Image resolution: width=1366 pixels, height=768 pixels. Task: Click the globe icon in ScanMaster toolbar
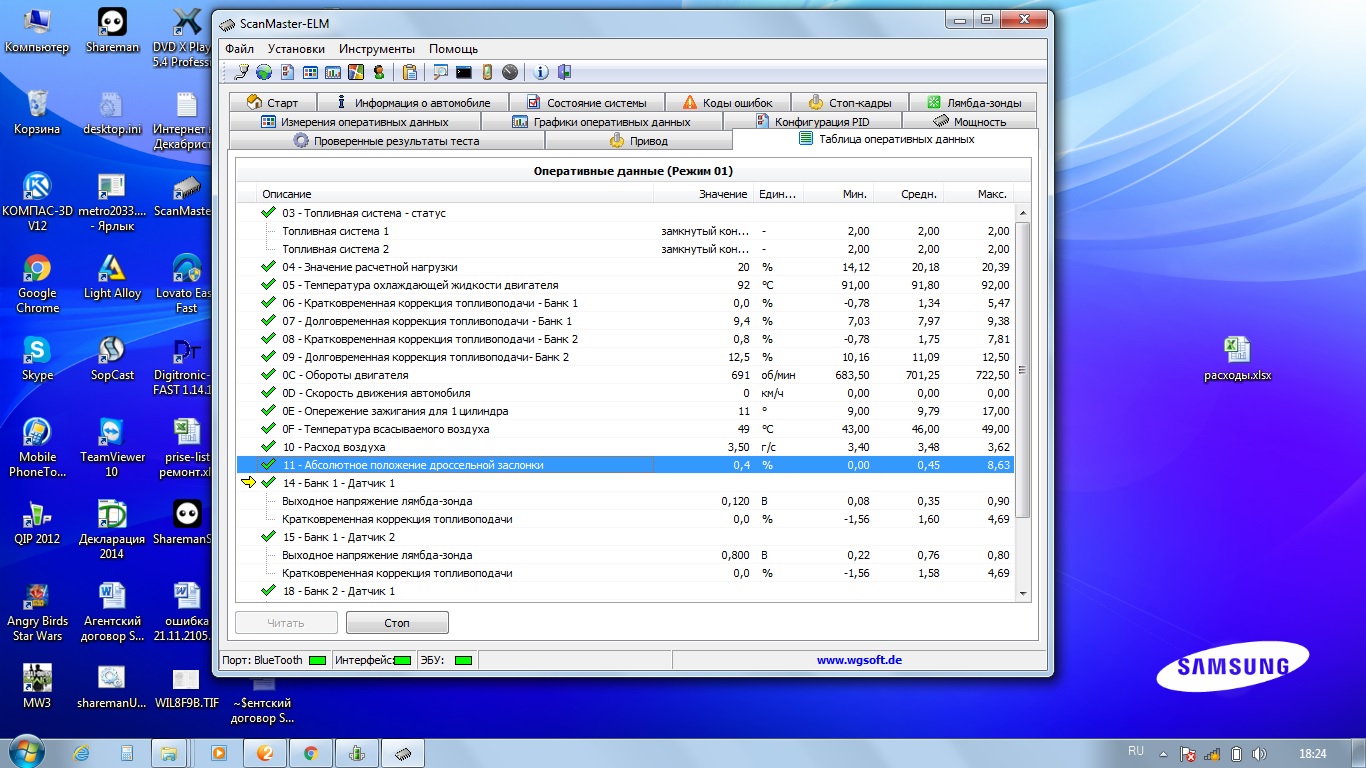(x=264, y=72)
